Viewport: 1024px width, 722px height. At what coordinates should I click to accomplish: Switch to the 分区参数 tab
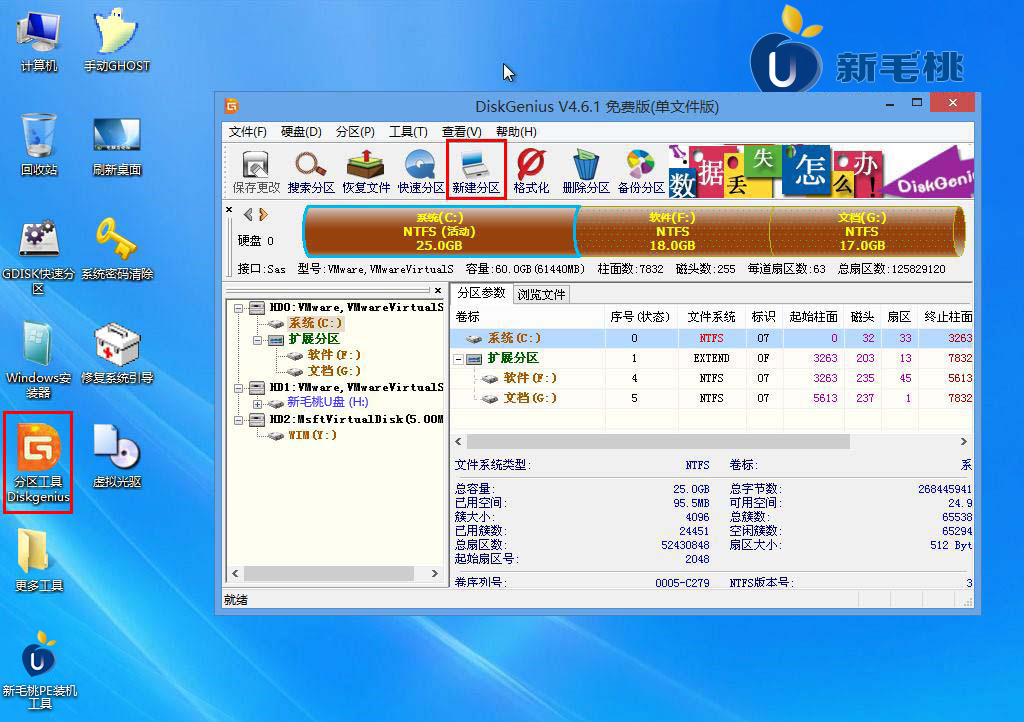pos(481,293)
